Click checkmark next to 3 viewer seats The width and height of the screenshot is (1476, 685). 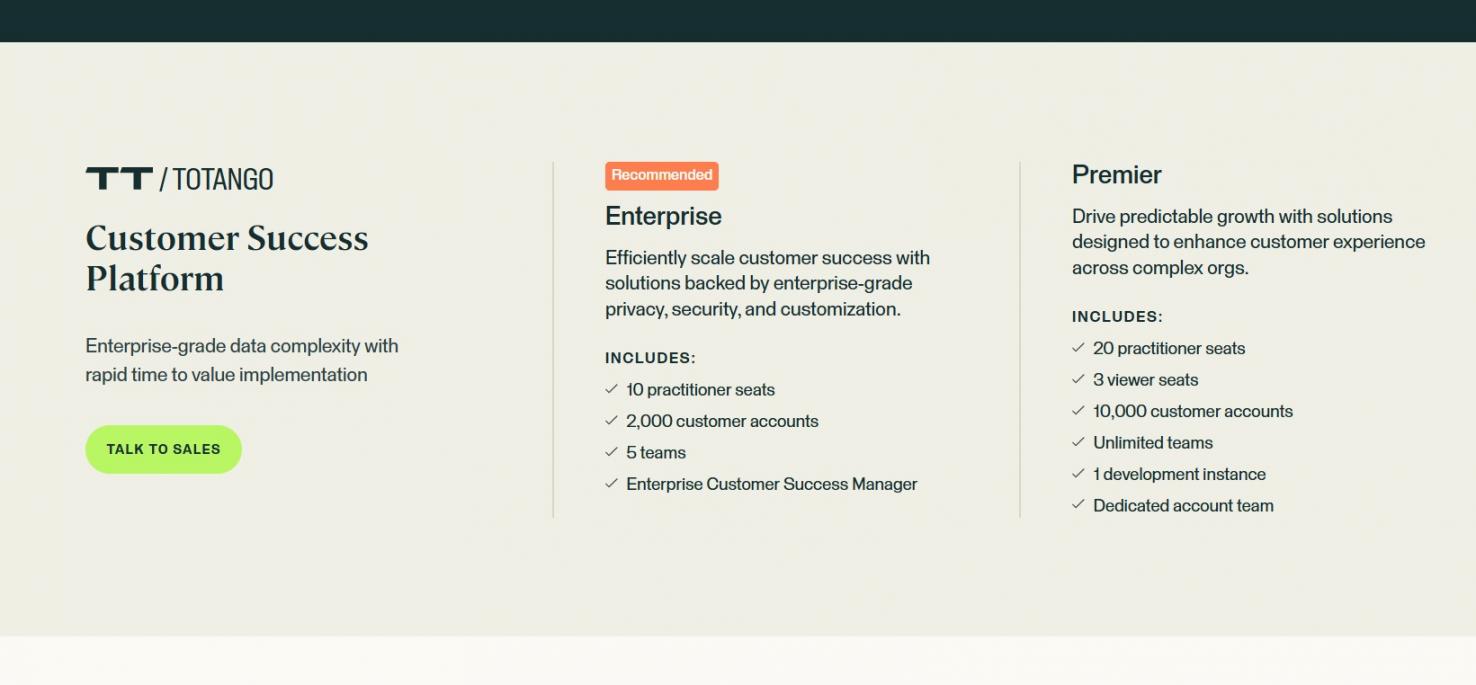(1078, 379)
